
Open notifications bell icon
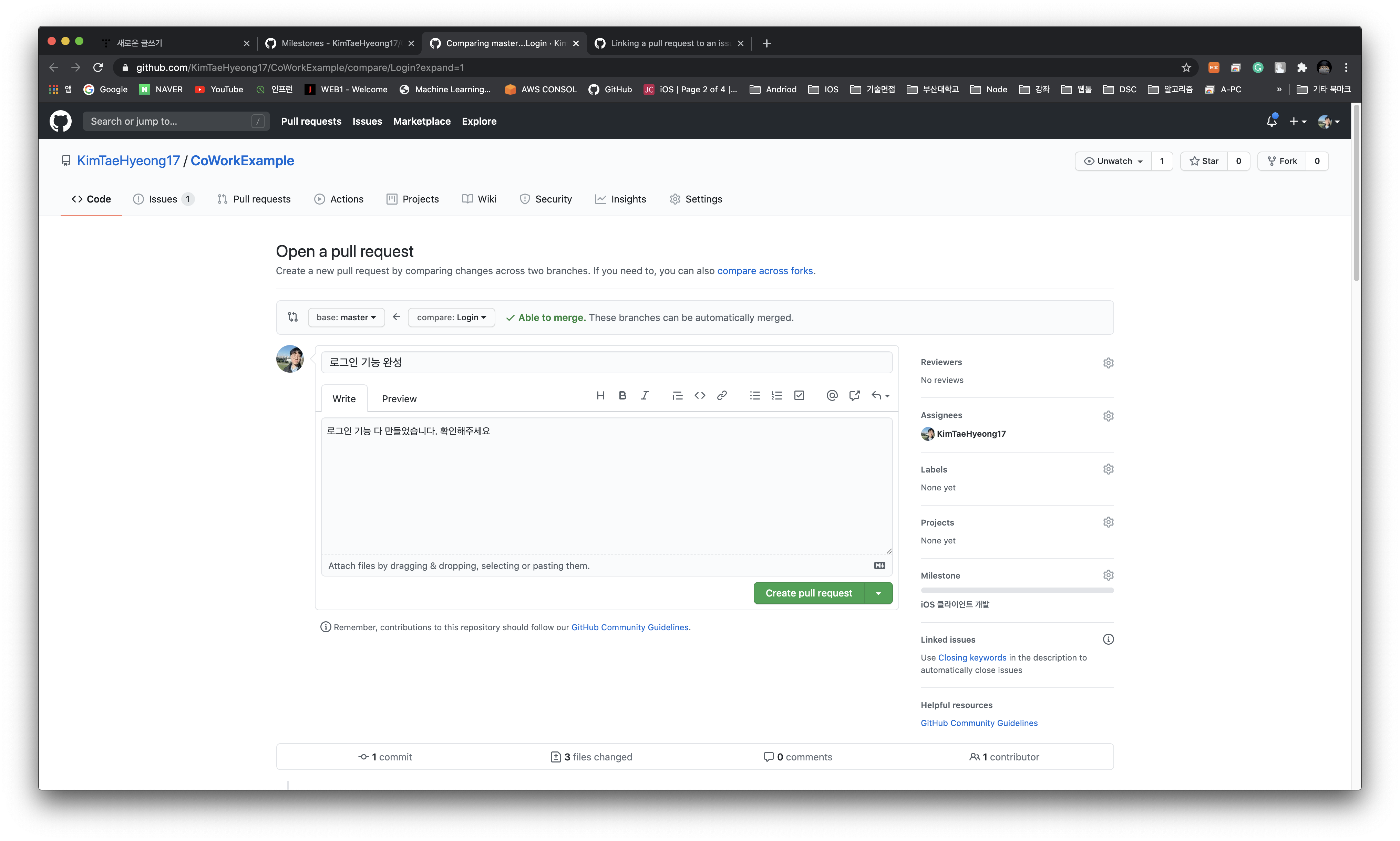[x=1272, y=121]
